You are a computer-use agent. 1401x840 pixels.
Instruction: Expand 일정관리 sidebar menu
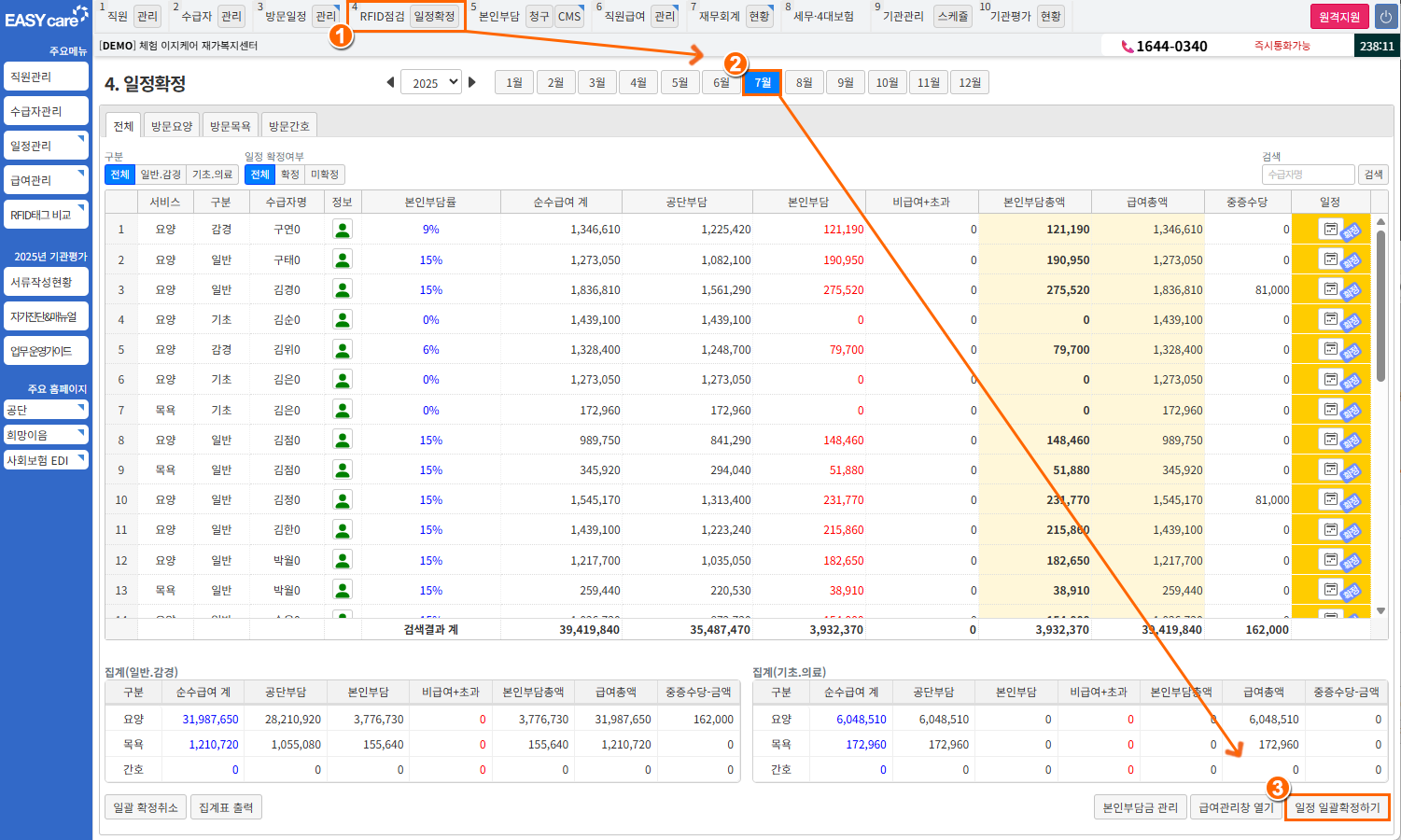pos(46,146)
